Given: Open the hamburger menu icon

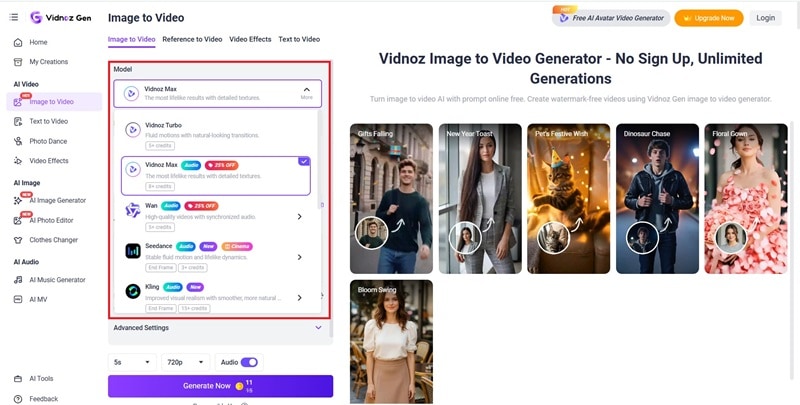Looking at the screenshot, I should coord(14,17).
